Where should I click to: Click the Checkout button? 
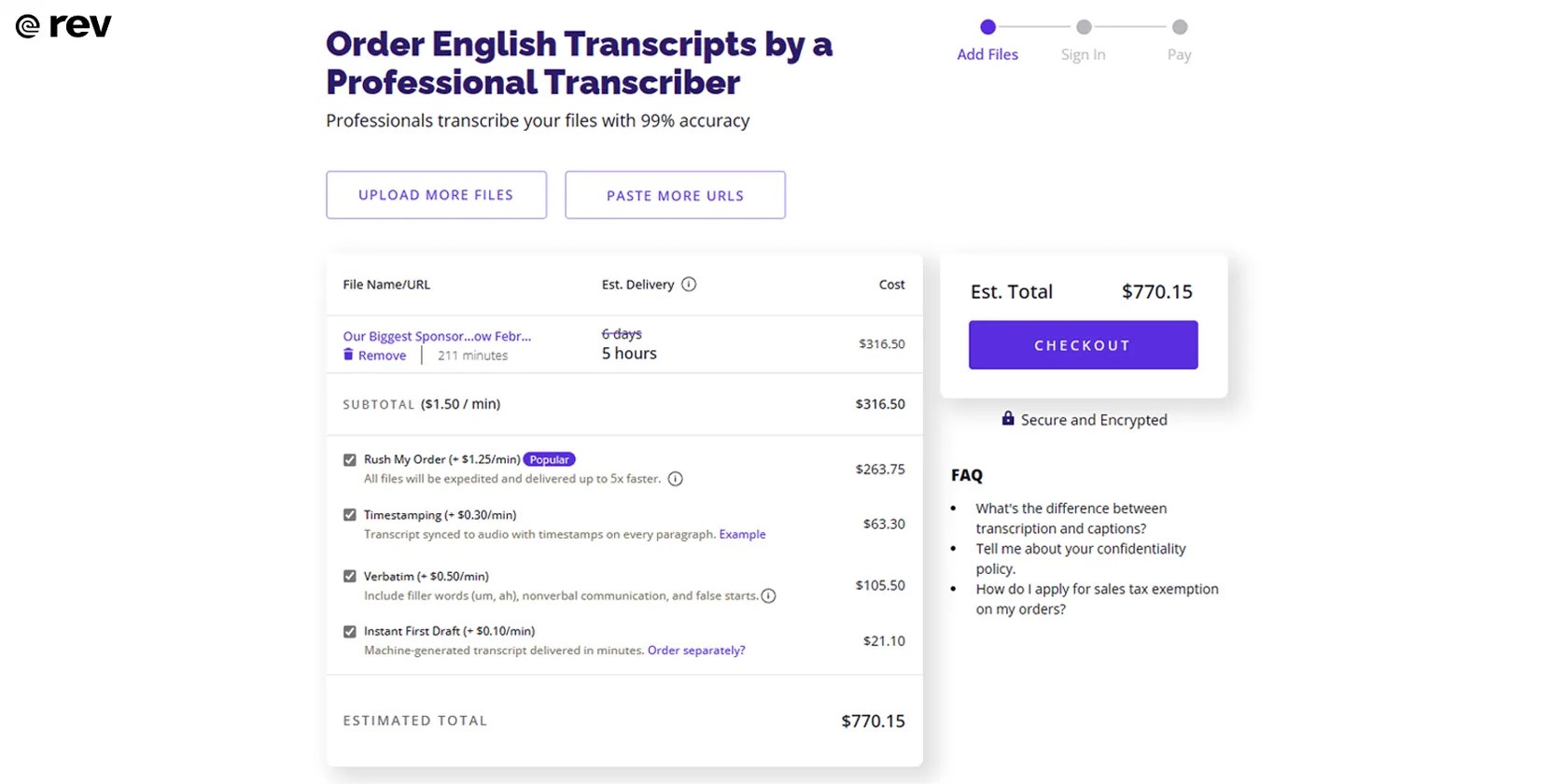[x=1083, y=345]
